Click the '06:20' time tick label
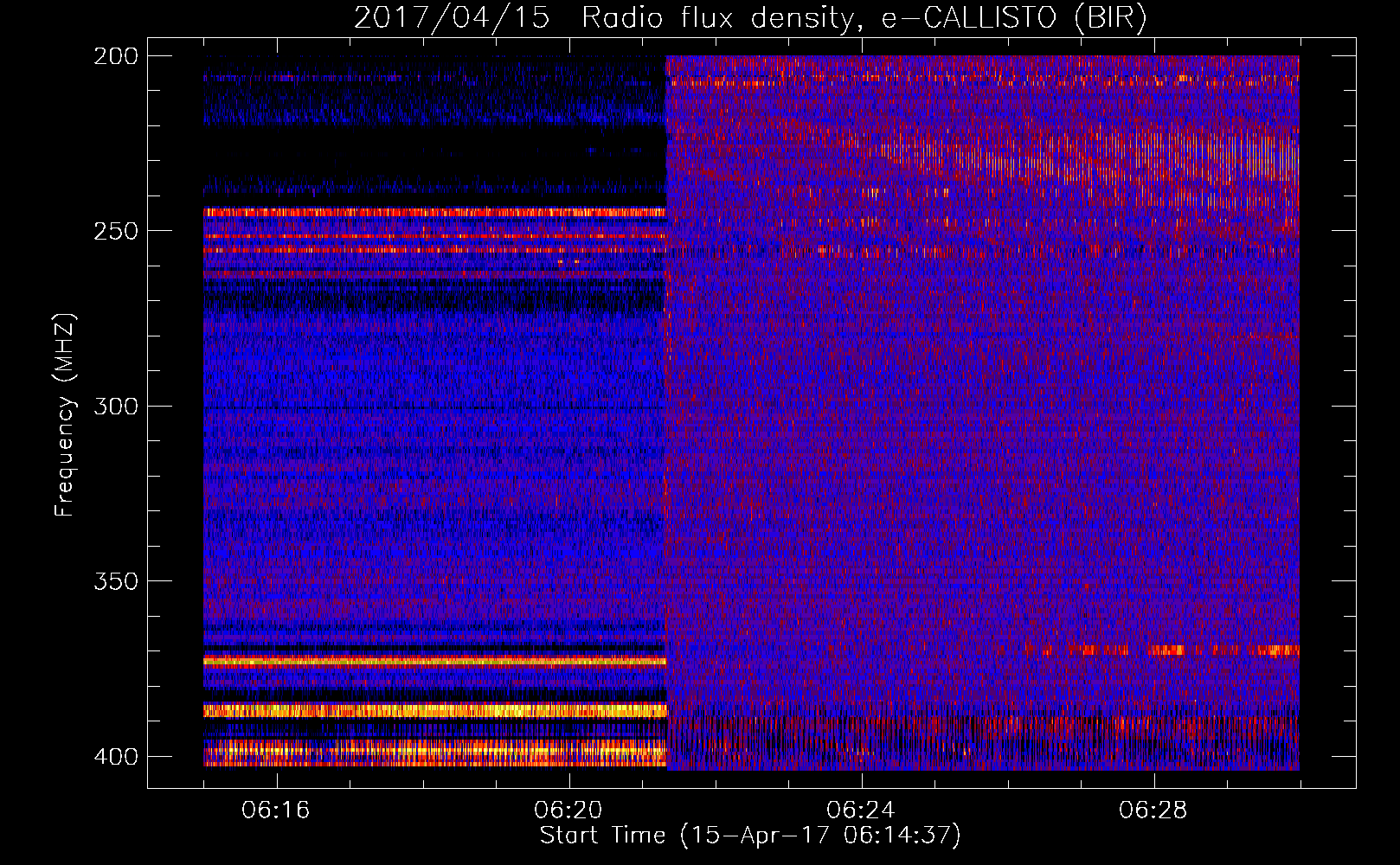The width and height of the screenshot is (1400, 865). pos(568,811)
